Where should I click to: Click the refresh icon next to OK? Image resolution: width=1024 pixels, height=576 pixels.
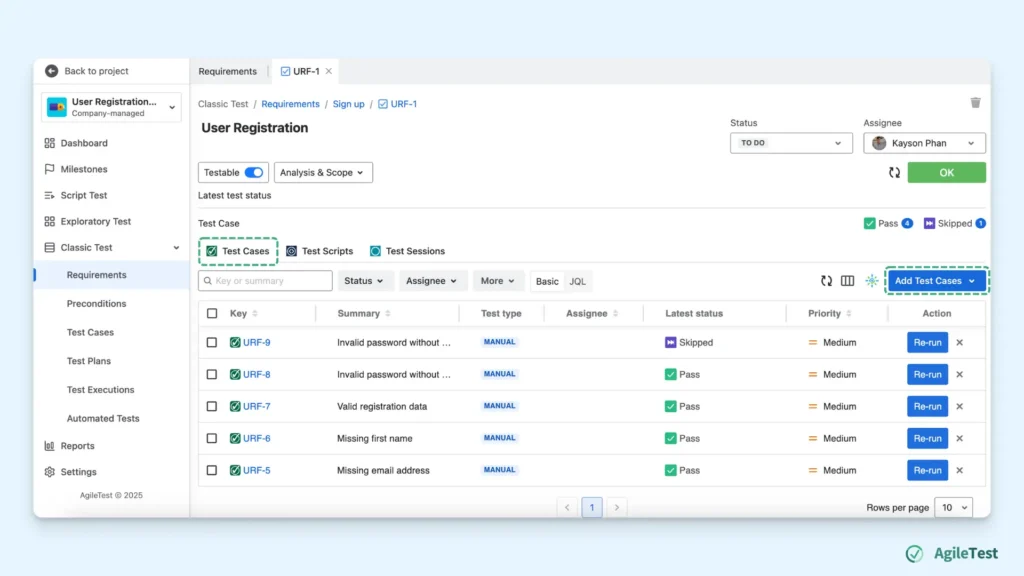point(894,172)
